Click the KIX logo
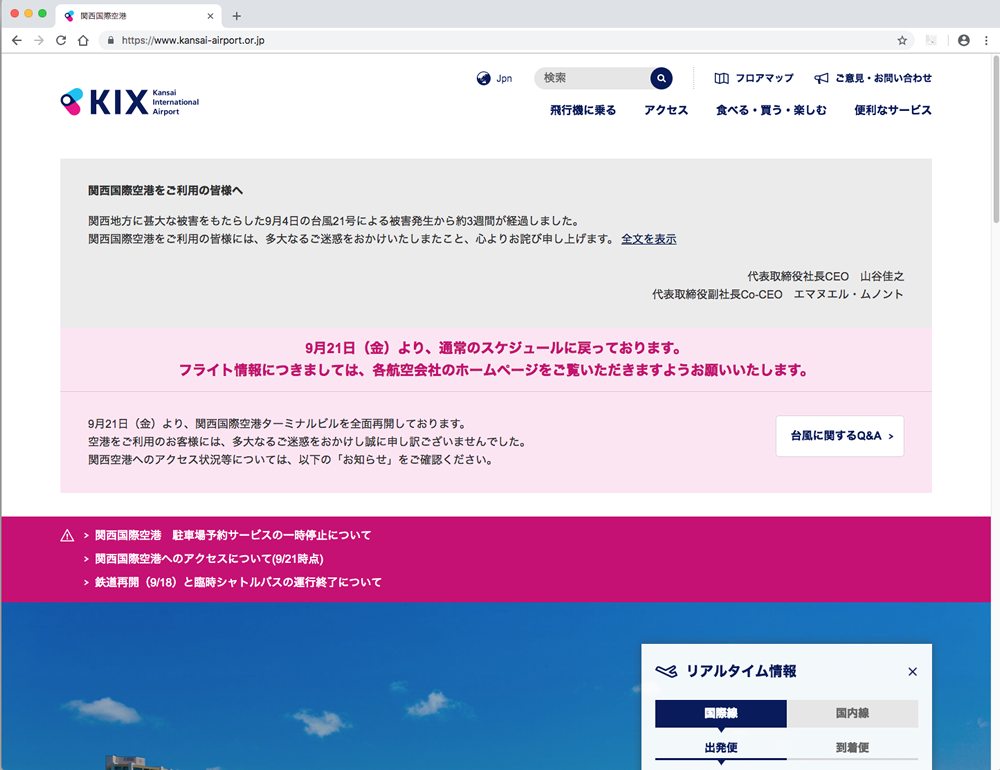Viewport: 1000px width, 770px height. 129,102
